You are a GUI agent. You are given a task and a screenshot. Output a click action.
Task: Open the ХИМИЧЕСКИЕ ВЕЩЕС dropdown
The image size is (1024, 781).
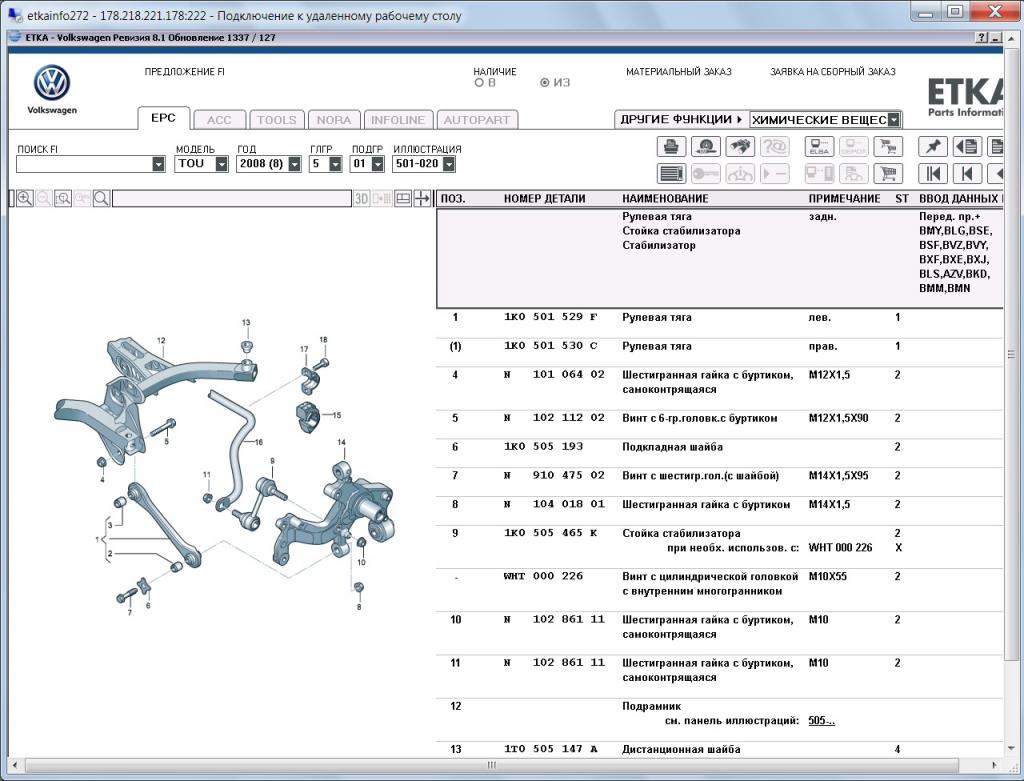(893, 120)
